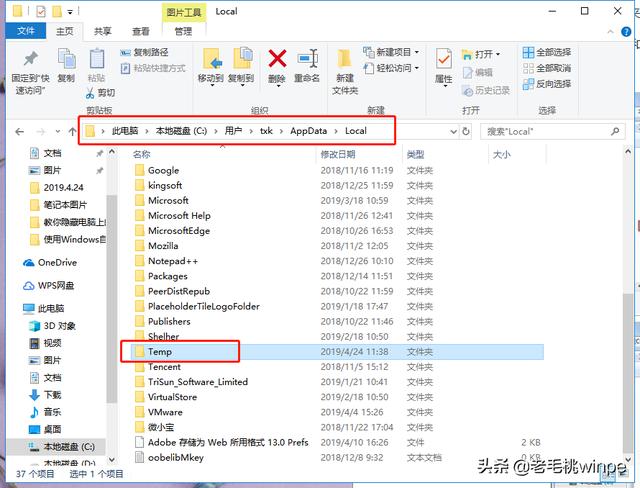640x488 pixels.
Task: Click the Help question mark icon
Action: [x=626, y=32]
